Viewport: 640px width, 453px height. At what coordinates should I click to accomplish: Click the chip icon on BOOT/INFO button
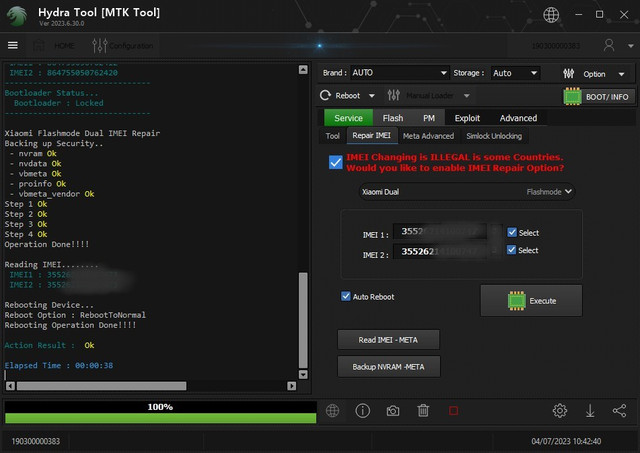click(x=572, y=96)
